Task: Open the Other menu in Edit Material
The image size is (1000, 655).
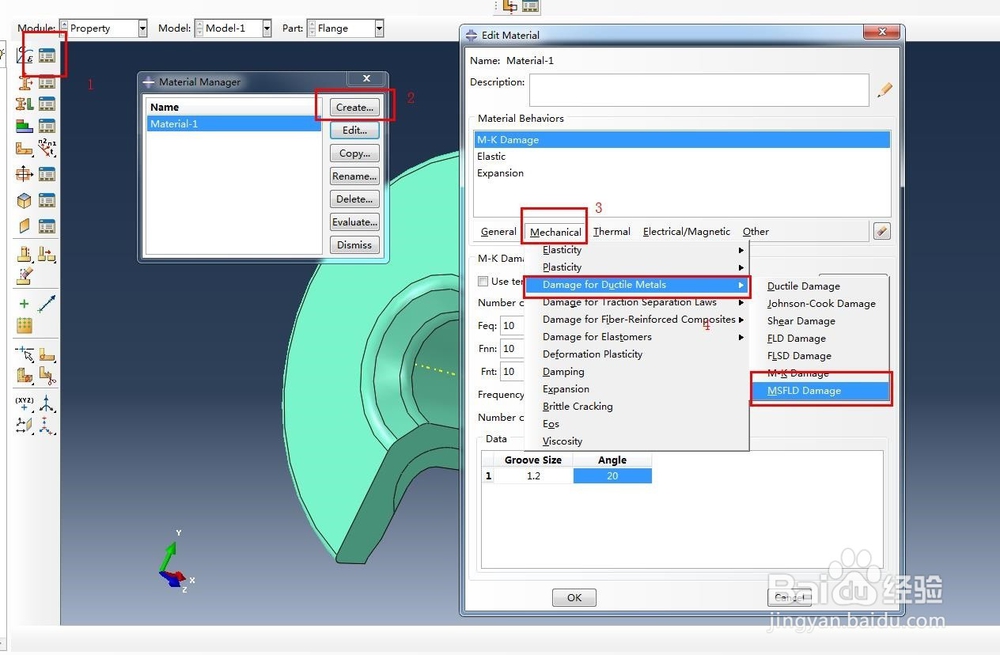Action: 755,232
